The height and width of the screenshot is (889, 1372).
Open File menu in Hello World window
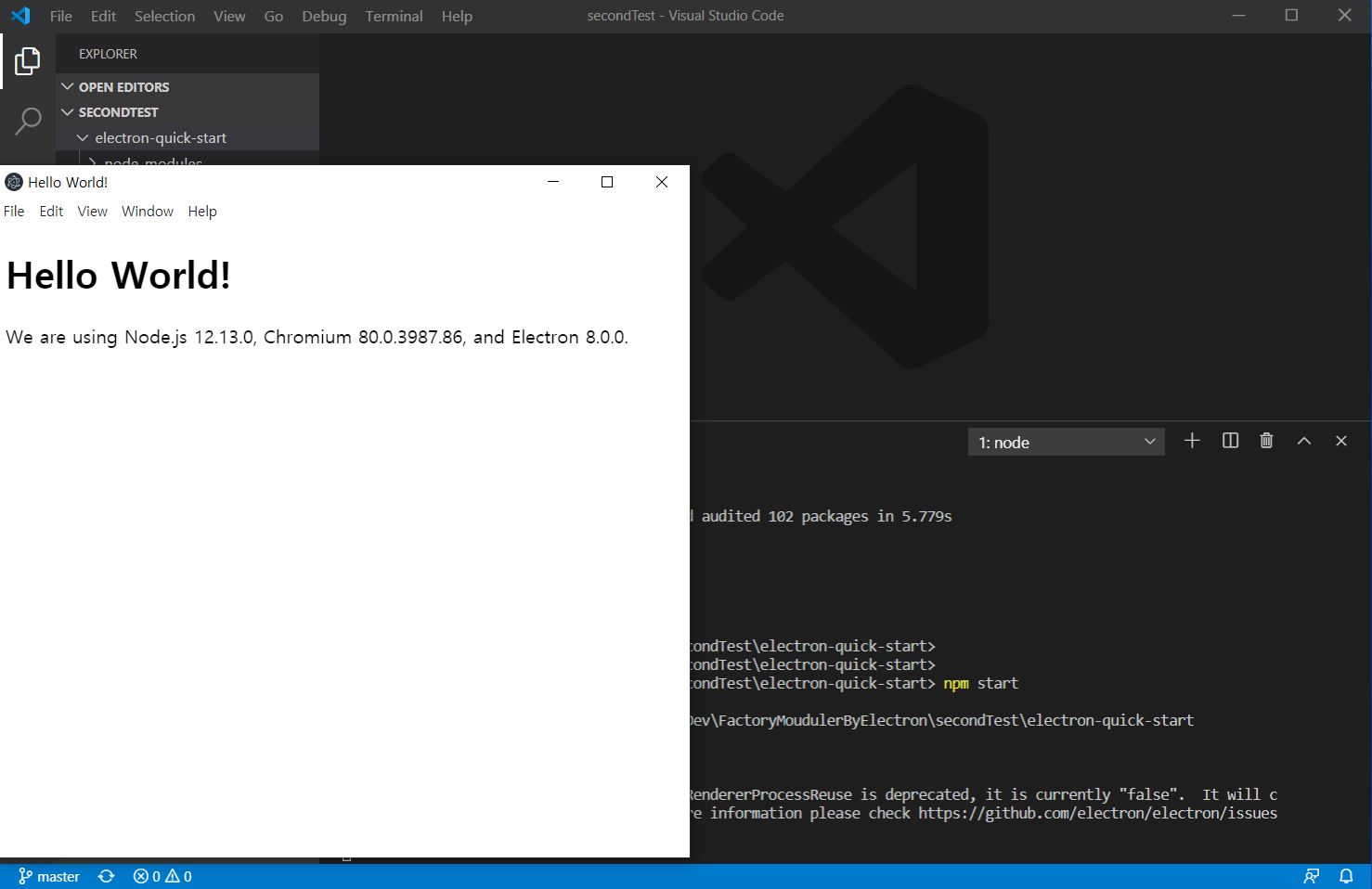click(14, 211)
